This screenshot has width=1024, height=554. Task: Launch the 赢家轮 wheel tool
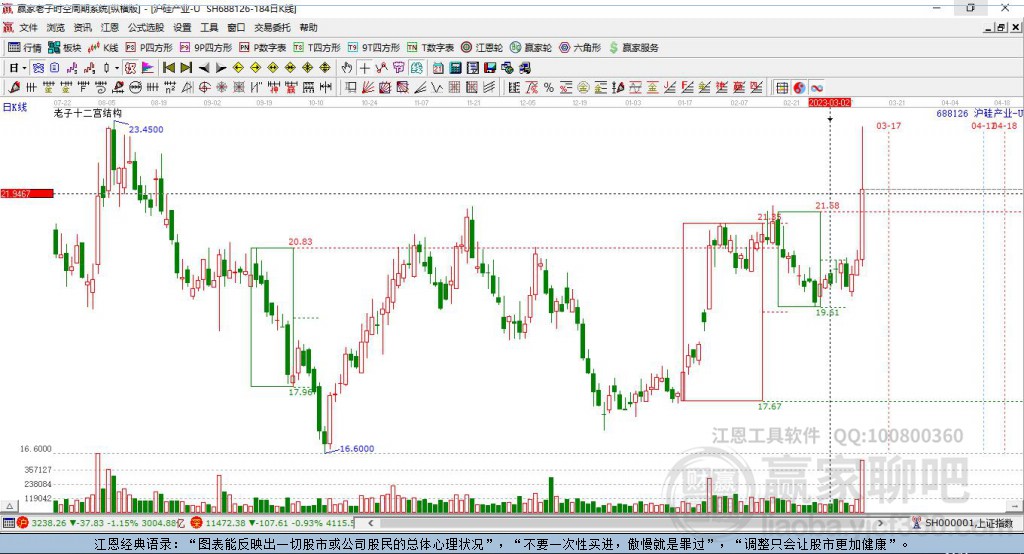click(x=530, y=48)
